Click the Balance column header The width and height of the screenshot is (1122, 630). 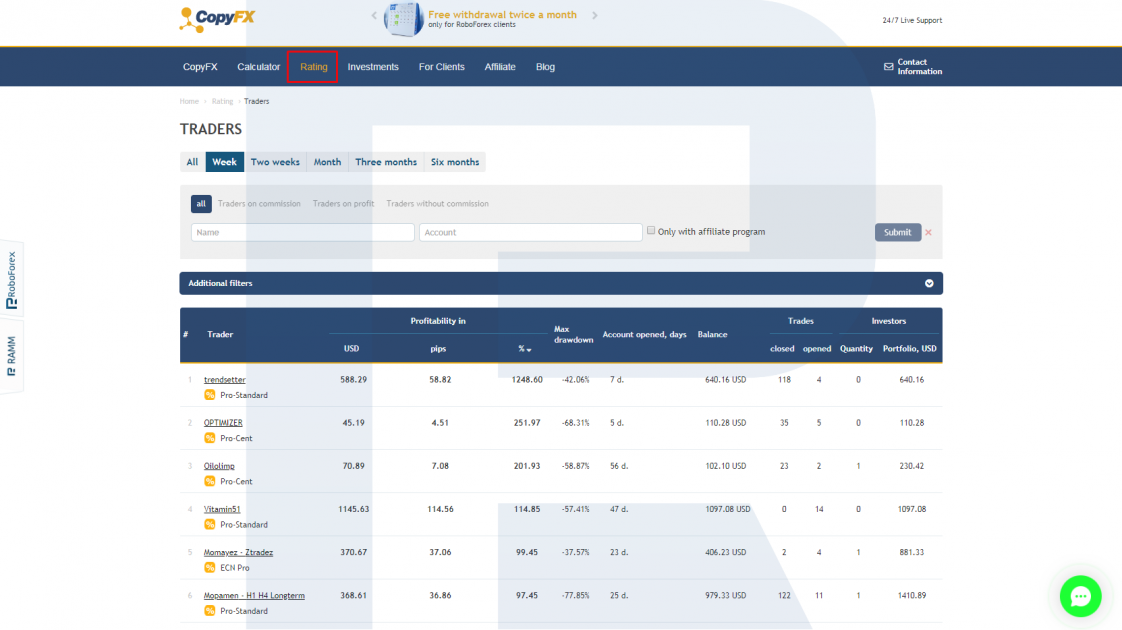click(x=713, y=334)
